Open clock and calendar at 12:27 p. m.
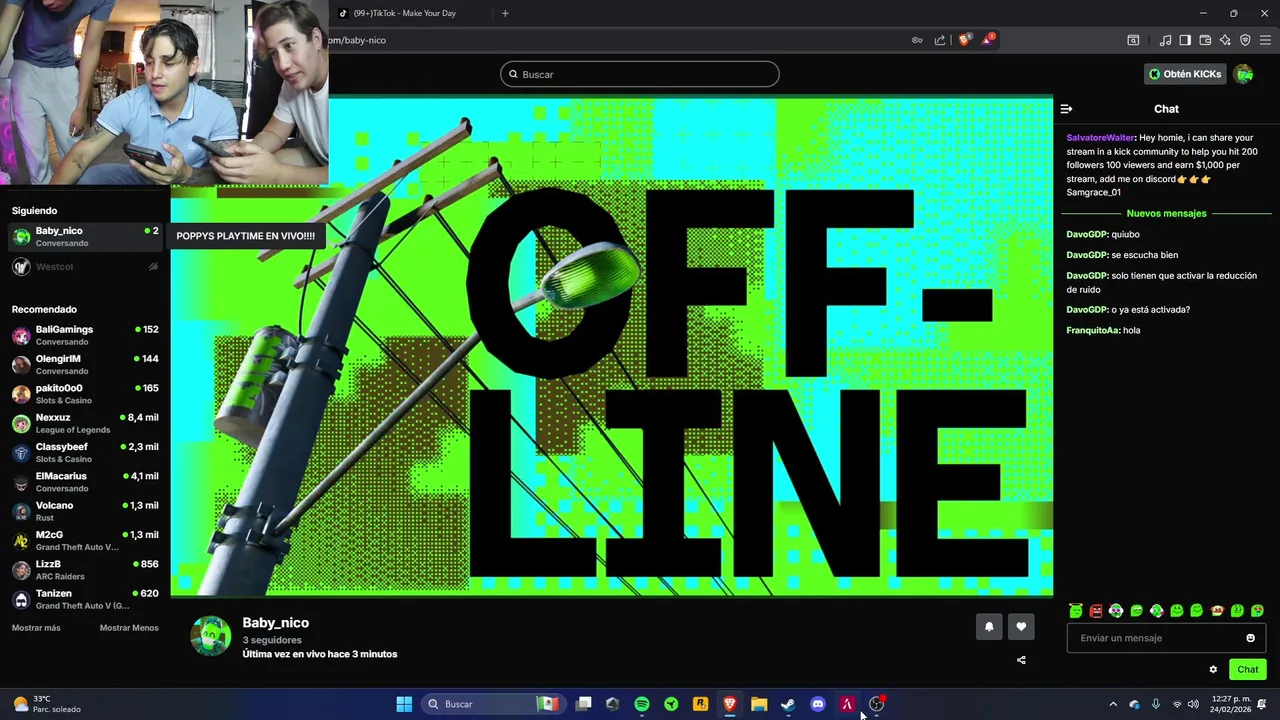The height and width of the screenshot is (720, 1280). click(x=1231, y=704)
